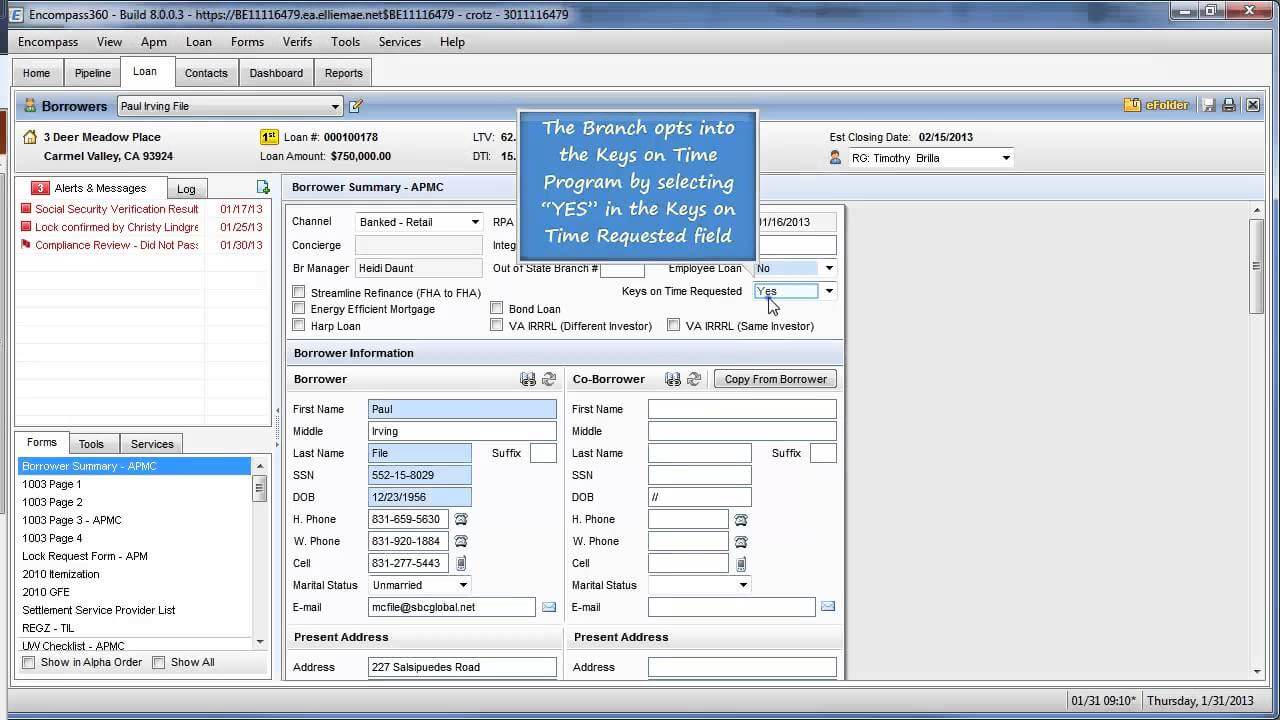Screen dimensions: 1280x720
Task: Open the eFolder
Action: pos(1160,104)
